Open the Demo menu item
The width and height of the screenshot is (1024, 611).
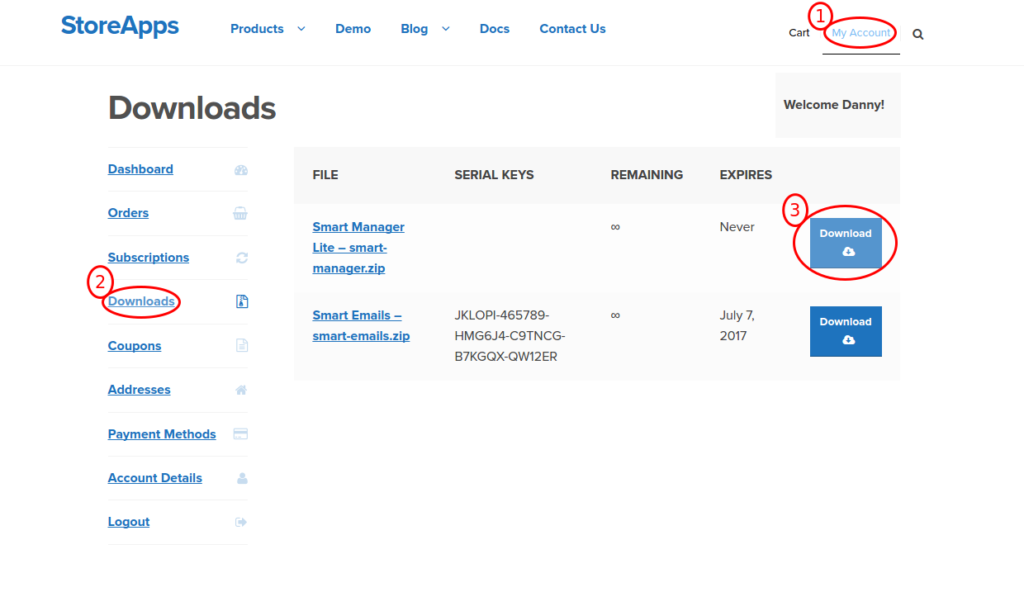point(352,29)
